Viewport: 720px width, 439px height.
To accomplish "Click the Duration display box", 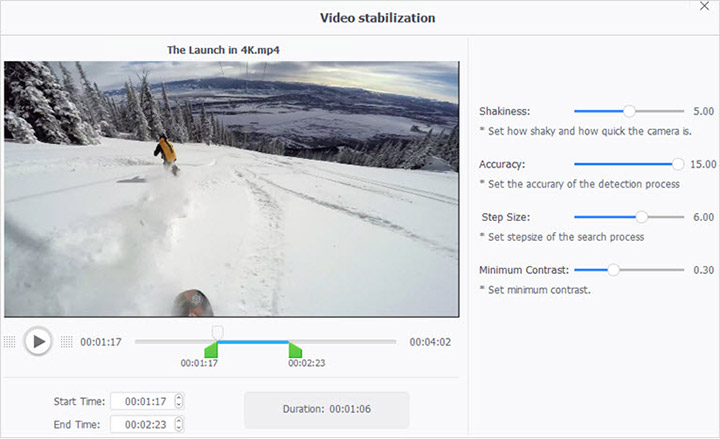I will click(326, 410).
